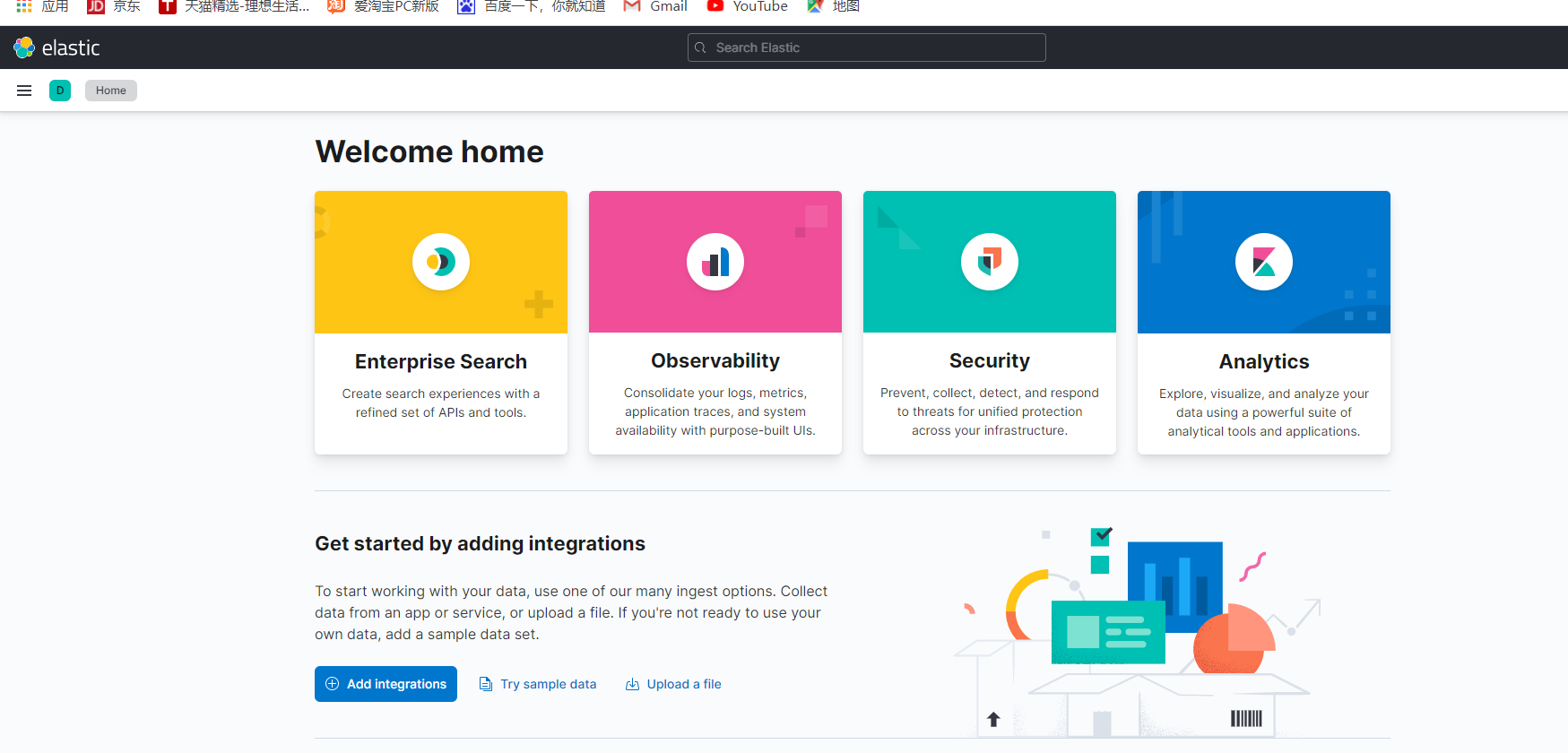Open the JD bookmark
Image resolution: width=1568 pixels, height=753 pixels.
pyautogui.click(x=114, y=6)
